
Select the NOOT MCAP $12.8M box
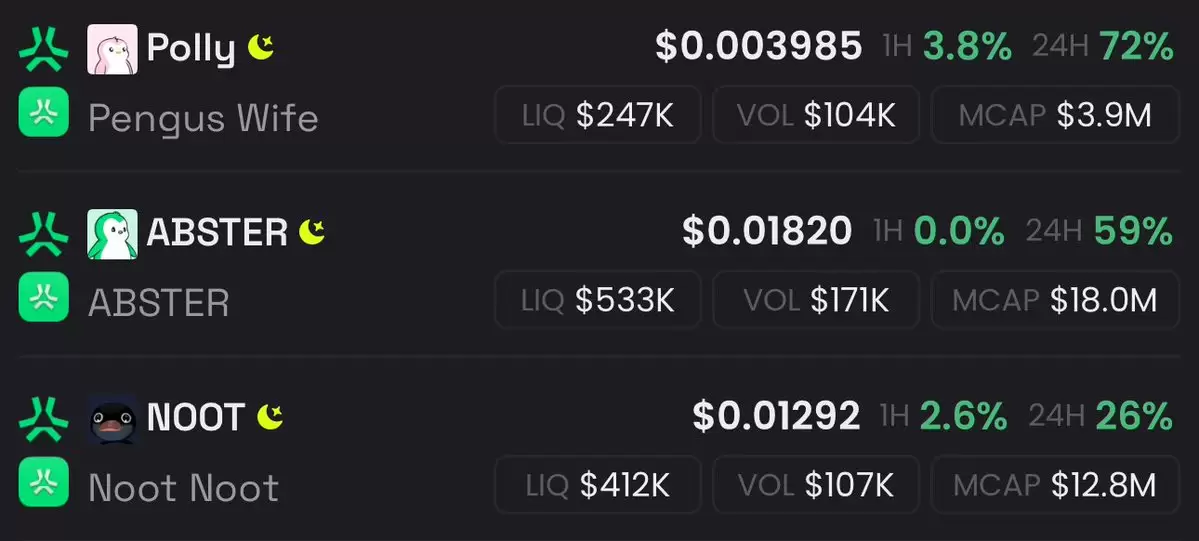click(x=1055, y=484)
